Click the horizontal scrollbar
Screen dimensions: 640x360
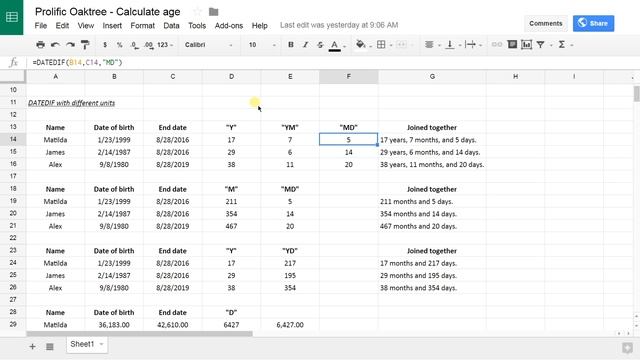139,334
